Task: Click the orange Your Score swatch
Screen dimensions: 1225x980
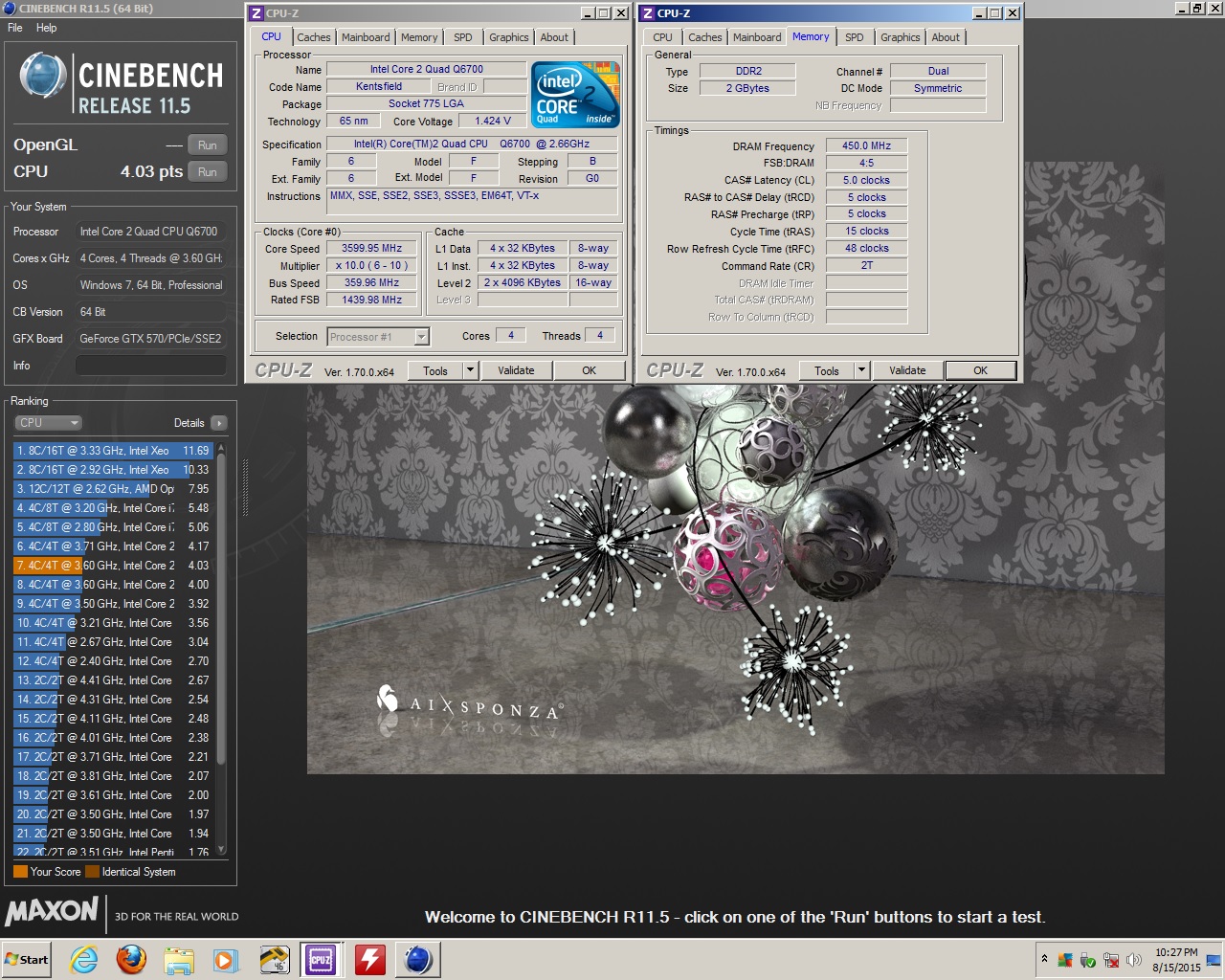Action: click(20, 872)
